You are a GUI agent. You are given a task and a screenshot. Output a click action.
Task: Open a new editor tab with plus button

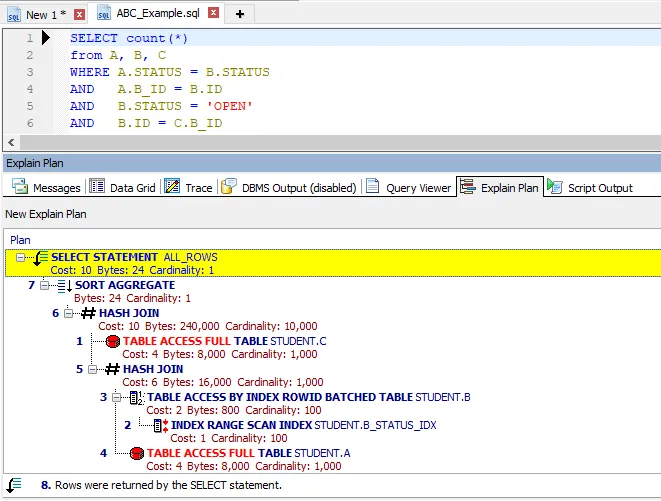click(x=238, y=15)
